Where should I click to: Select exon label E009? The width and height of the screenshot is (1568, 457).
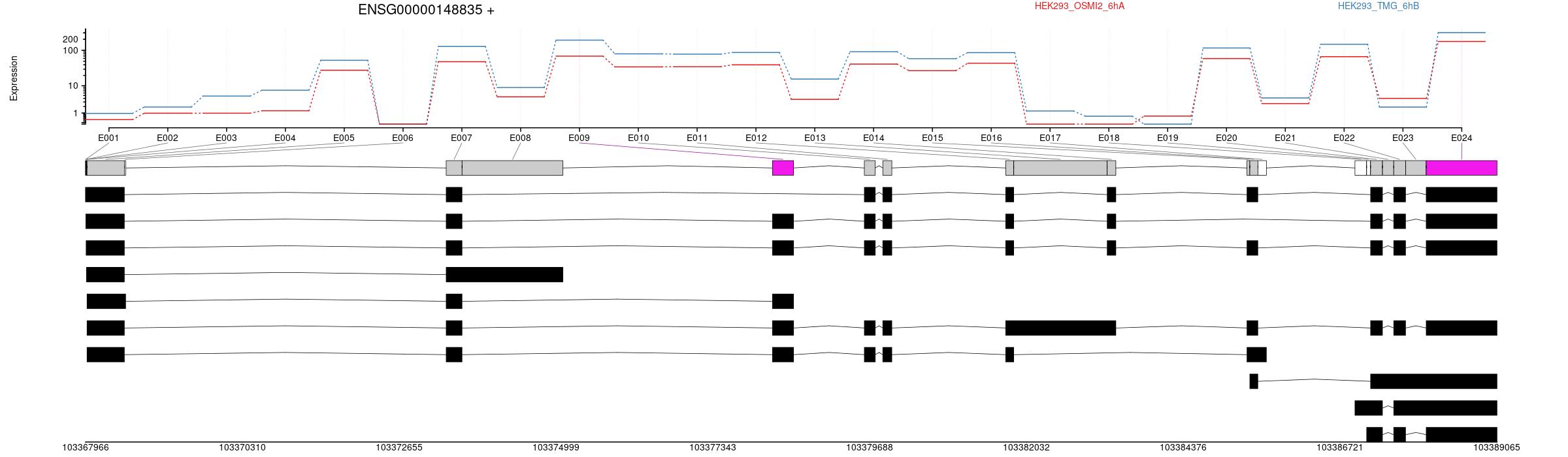pos(579,138)
